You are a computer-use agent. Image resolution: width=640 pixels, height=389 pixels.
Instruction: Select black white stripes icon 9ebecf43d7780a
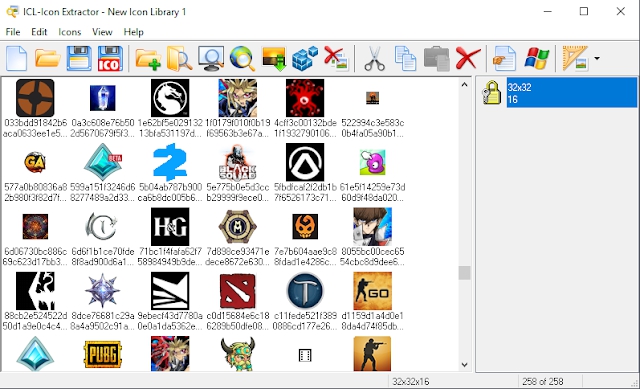170,291
